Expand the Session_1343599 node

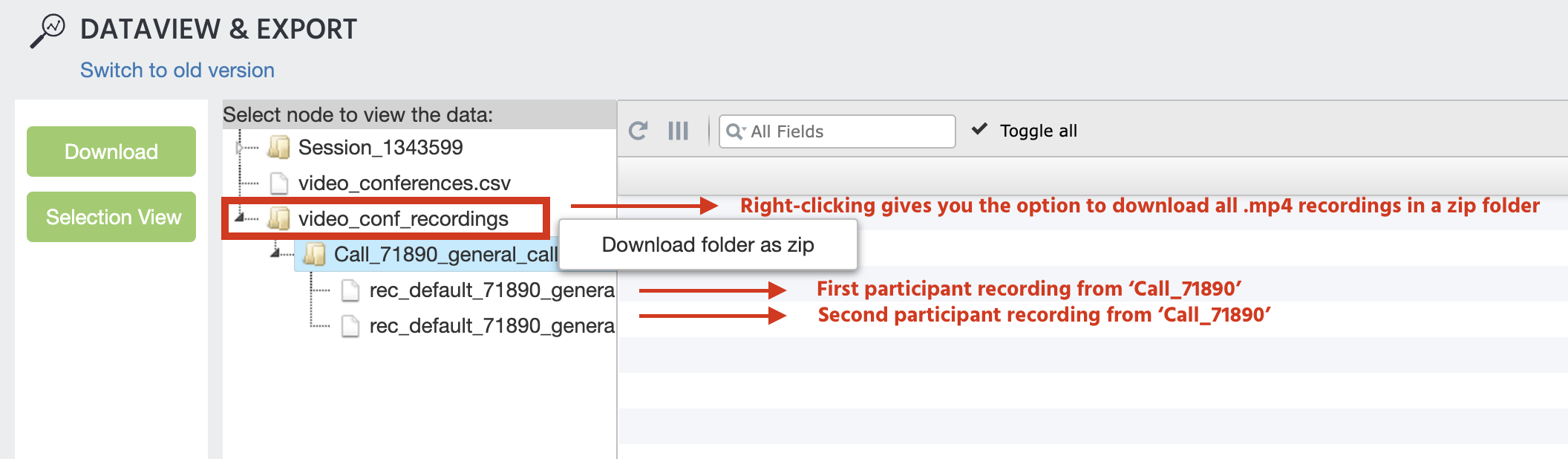[x=240, y=148]
